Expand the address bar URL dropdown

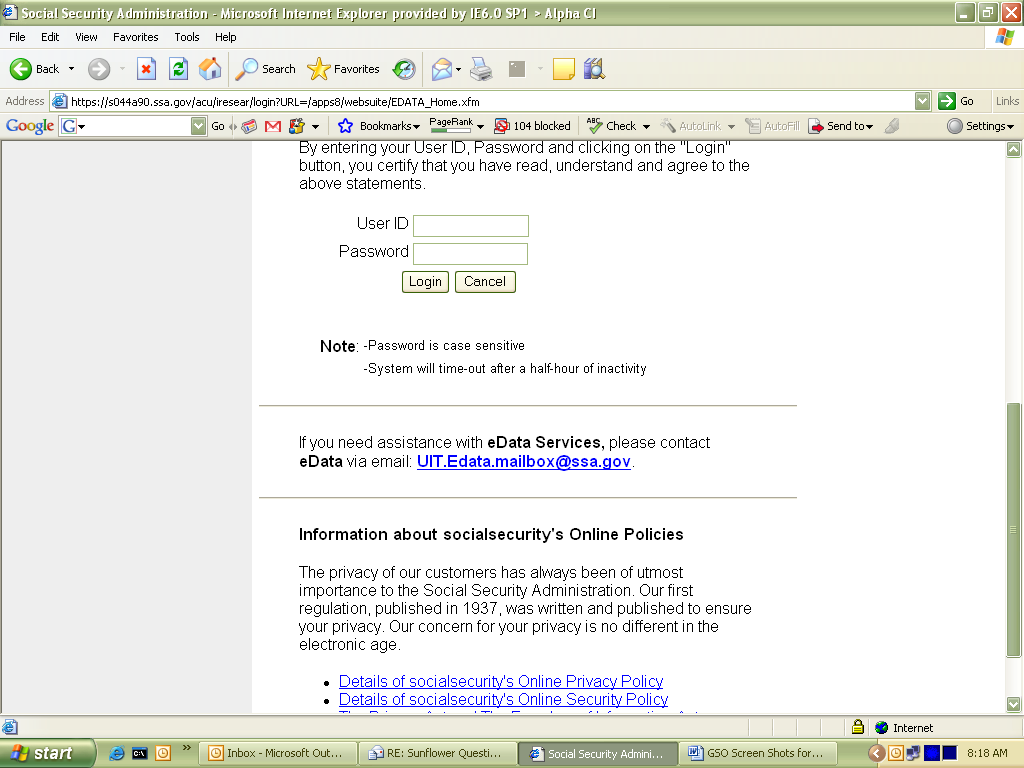(x=922, y=101)
